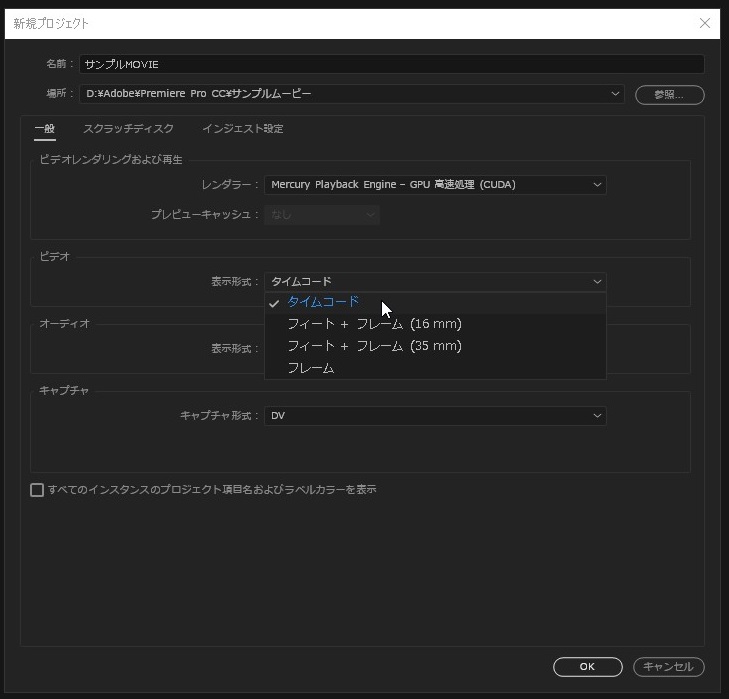Click chevron arrow of レンダラー combo box
Screen dimensions: 729x699
[597, 185]
